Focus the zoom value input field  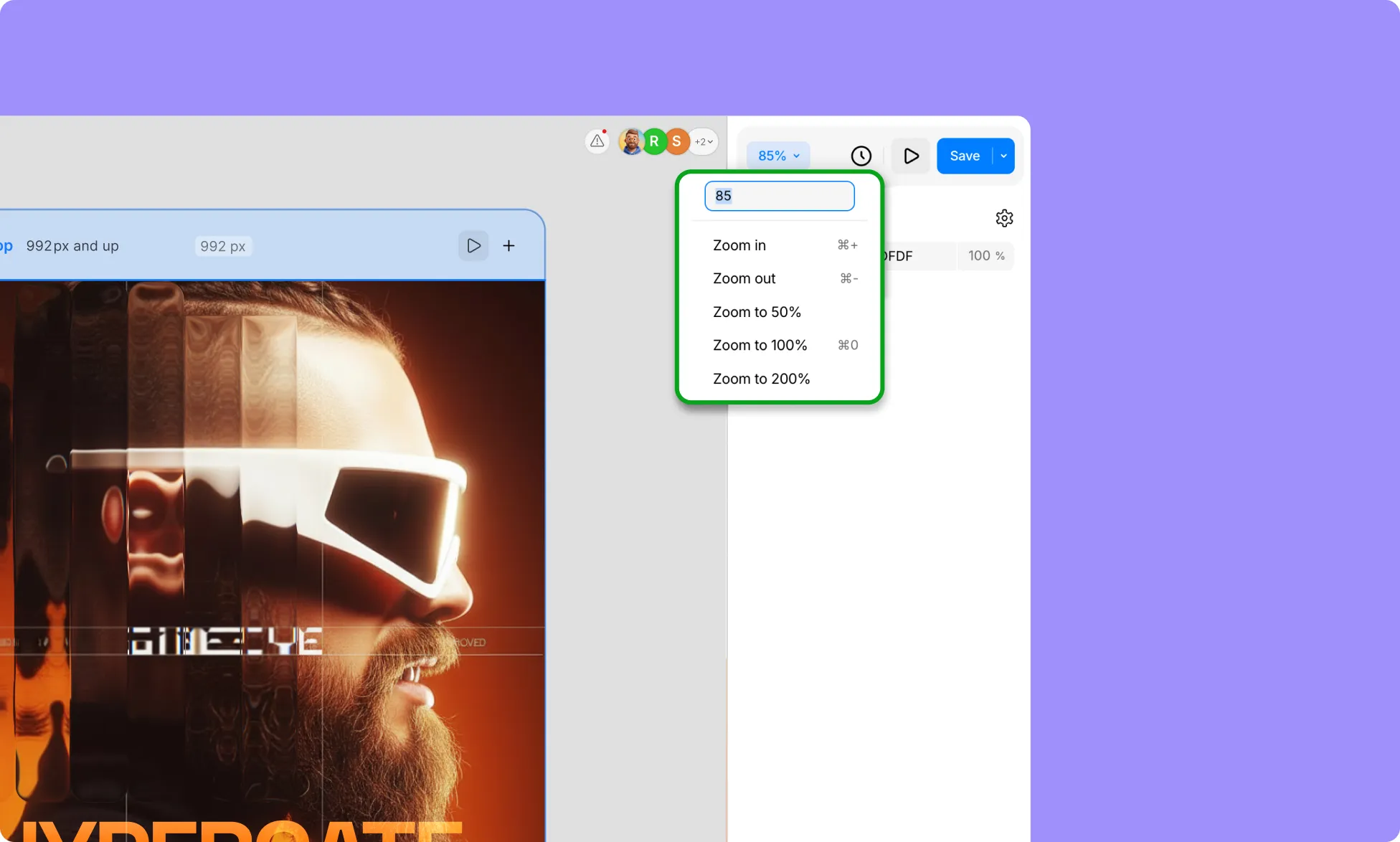coord(780,196)
